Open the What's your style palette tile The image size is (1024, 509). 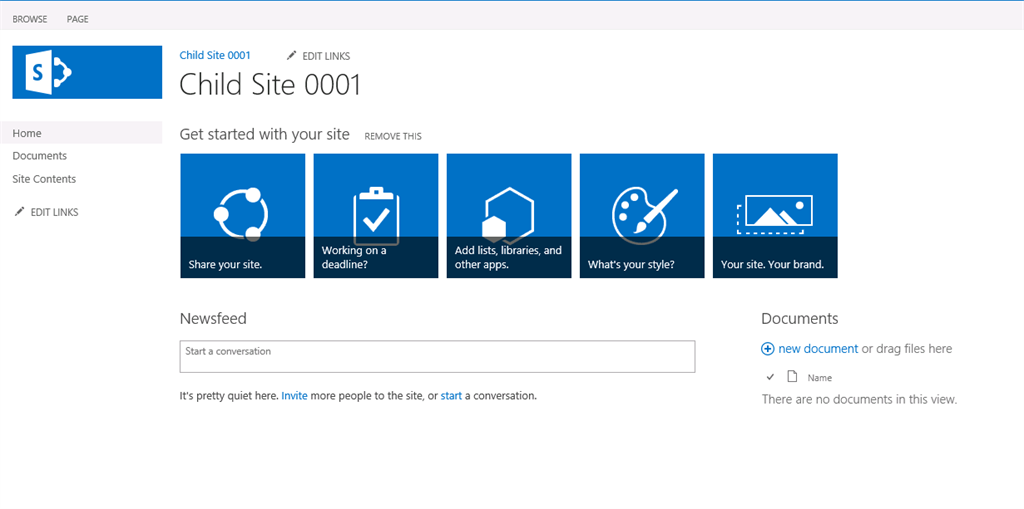pyautogui.click(x=641, y=215)
